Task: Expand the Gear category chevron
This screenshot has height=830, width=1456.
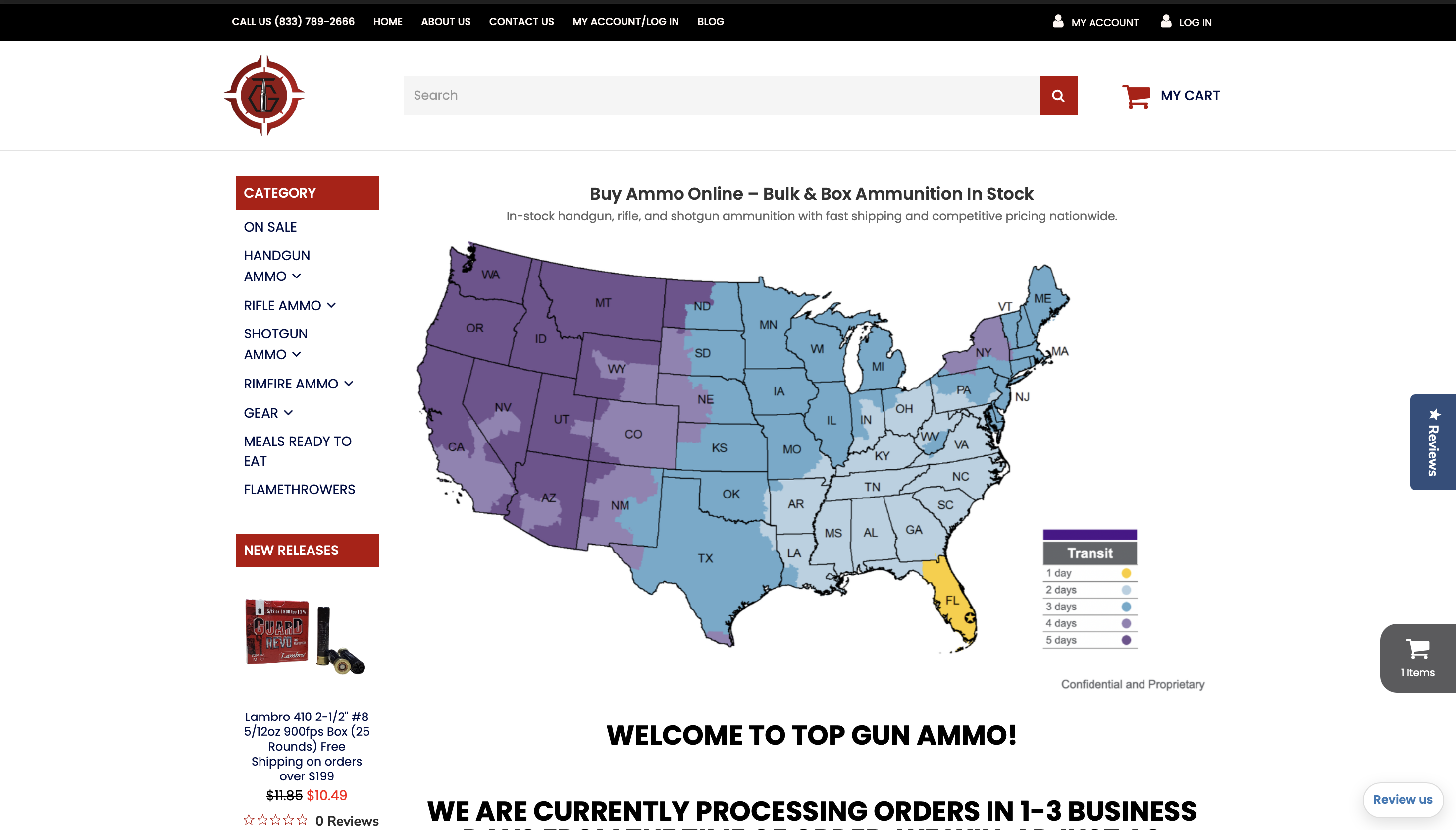Action: point(288,413)
